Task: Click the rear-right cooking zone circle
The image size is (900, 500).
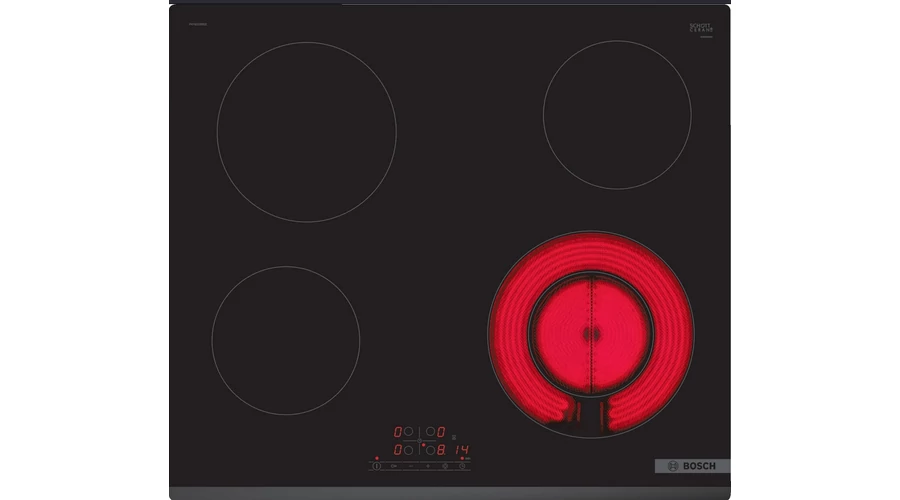Action: [x=616, y=114]
